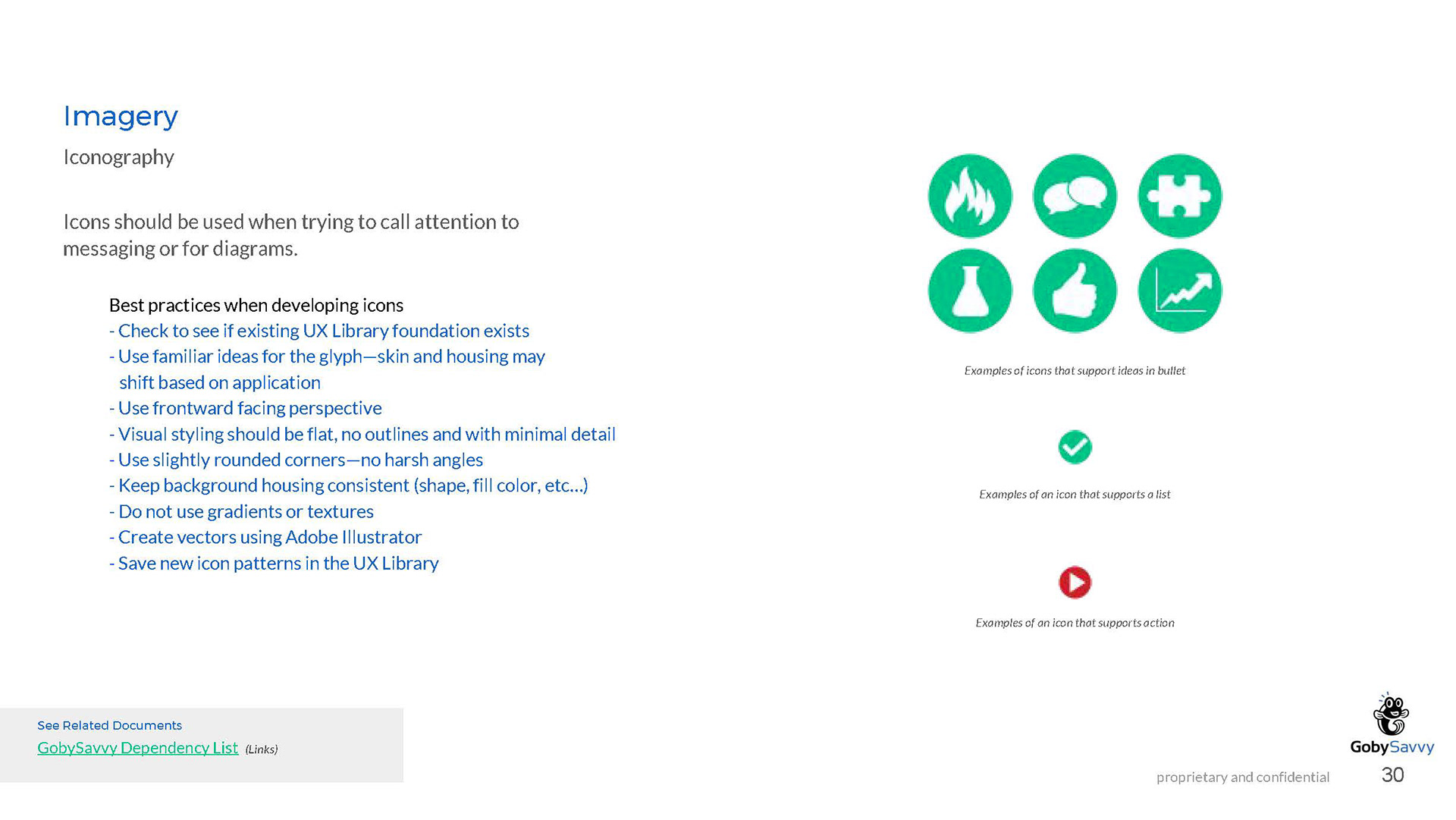Click the Iconography subtitle
The width and height of the screenshot is (1456, 820).
click(x=118, y=157)
